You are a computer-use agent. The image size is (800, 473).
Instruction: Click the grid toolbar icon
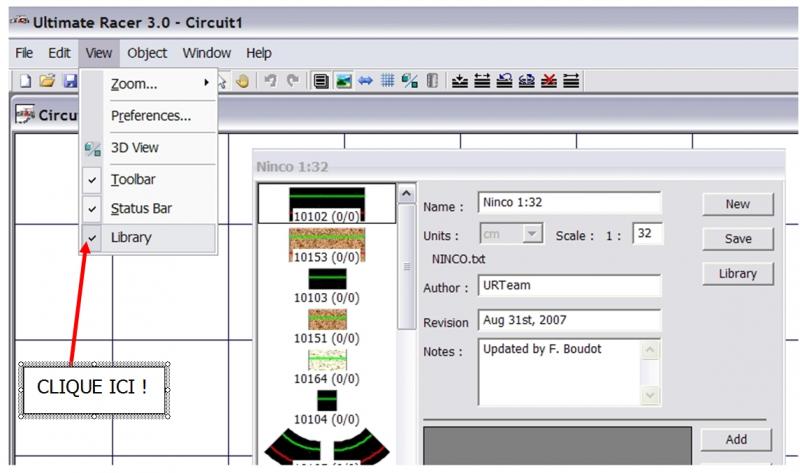387,81
